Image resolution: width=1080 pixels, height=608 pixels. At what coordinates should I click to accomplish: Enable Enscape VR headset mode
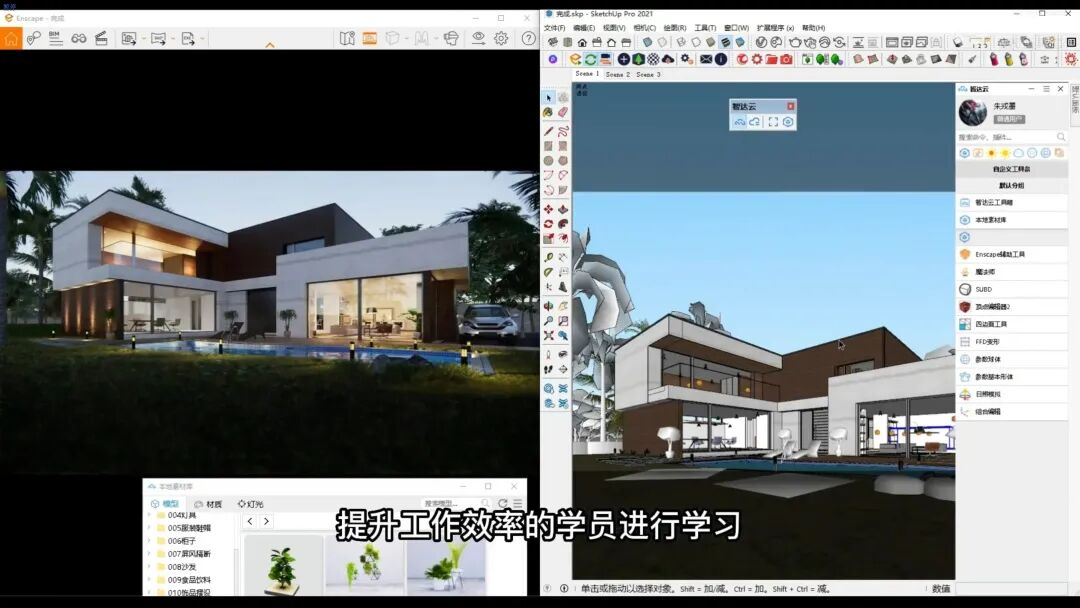pyautogui.click(x=451, y=39)
